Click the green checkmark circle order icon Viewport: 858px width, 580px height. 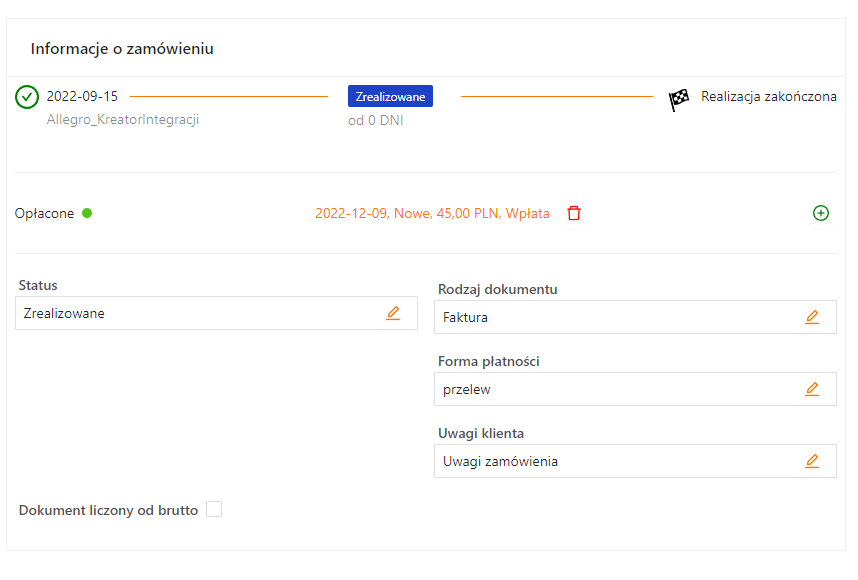27,97
